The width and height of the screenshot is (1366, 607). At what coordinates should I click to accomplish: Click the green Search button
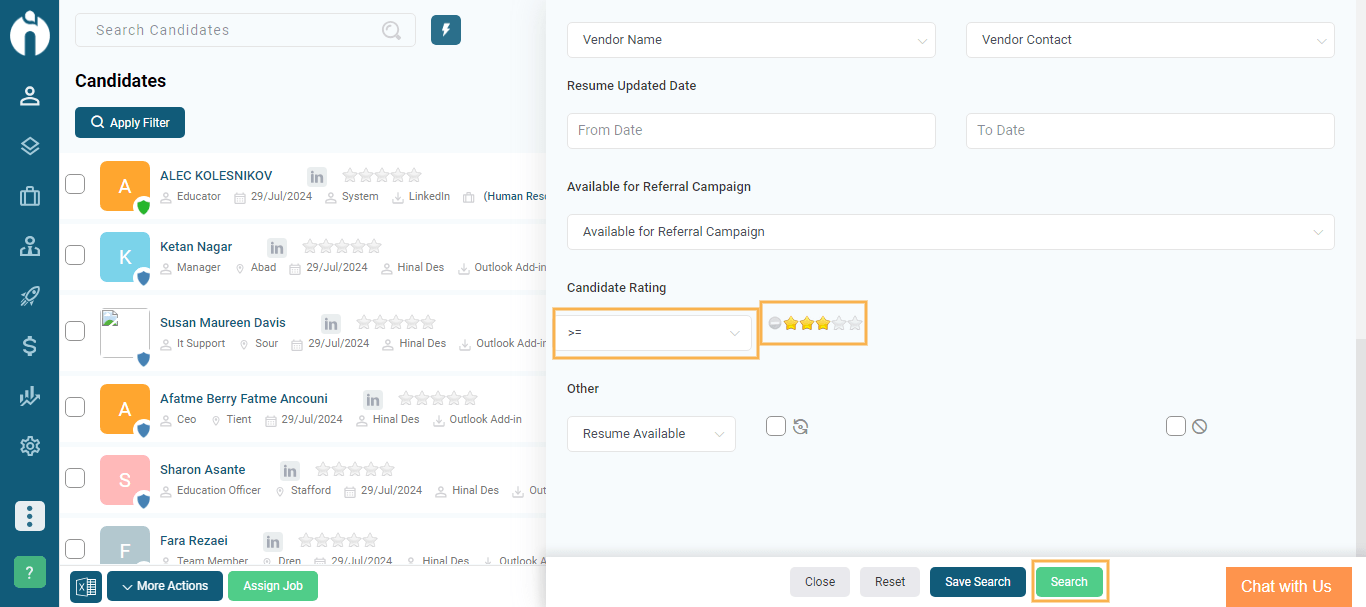point(1069,582)
